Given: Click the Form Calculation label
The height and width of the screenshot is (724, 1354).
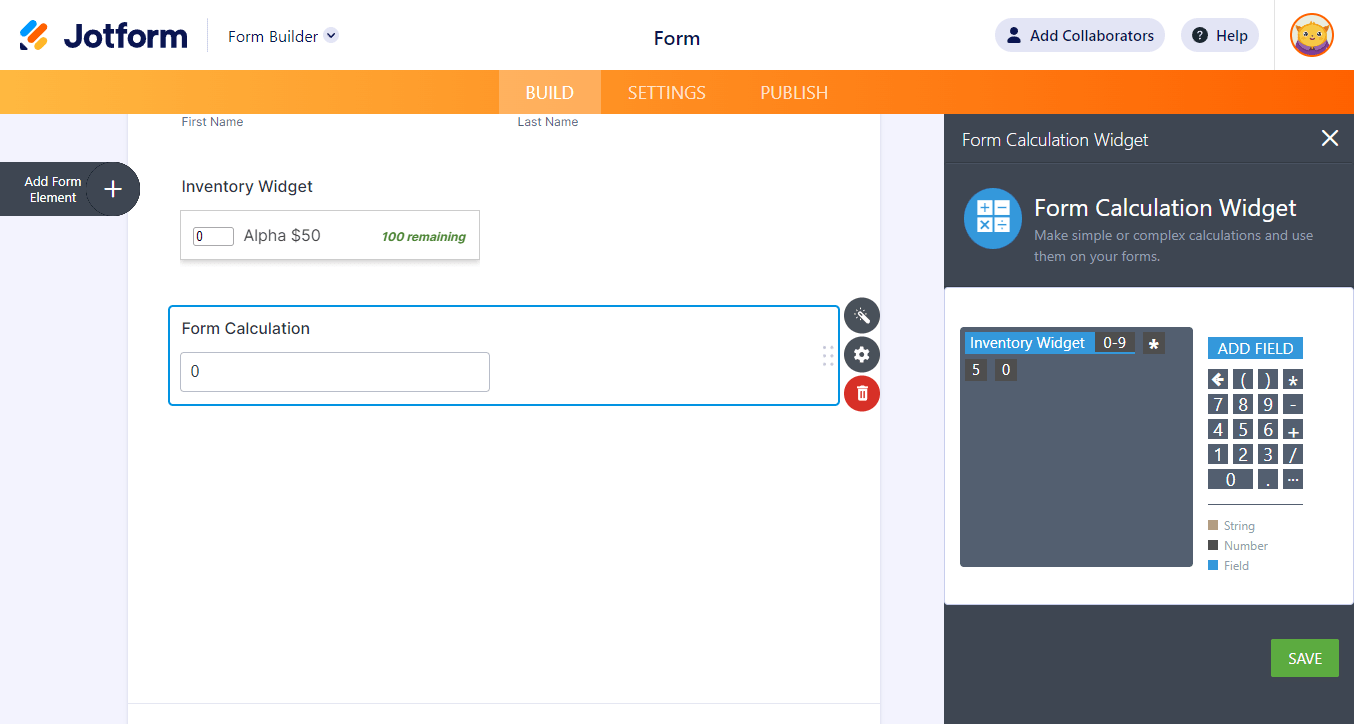Looking at the screenshot, I should (246, 328).
